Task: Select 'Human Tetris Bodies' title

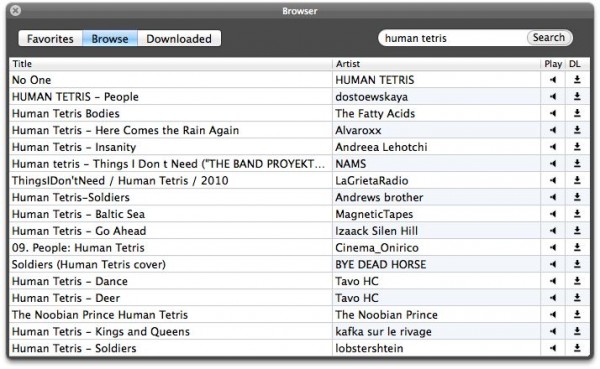Action: (66, 113)
